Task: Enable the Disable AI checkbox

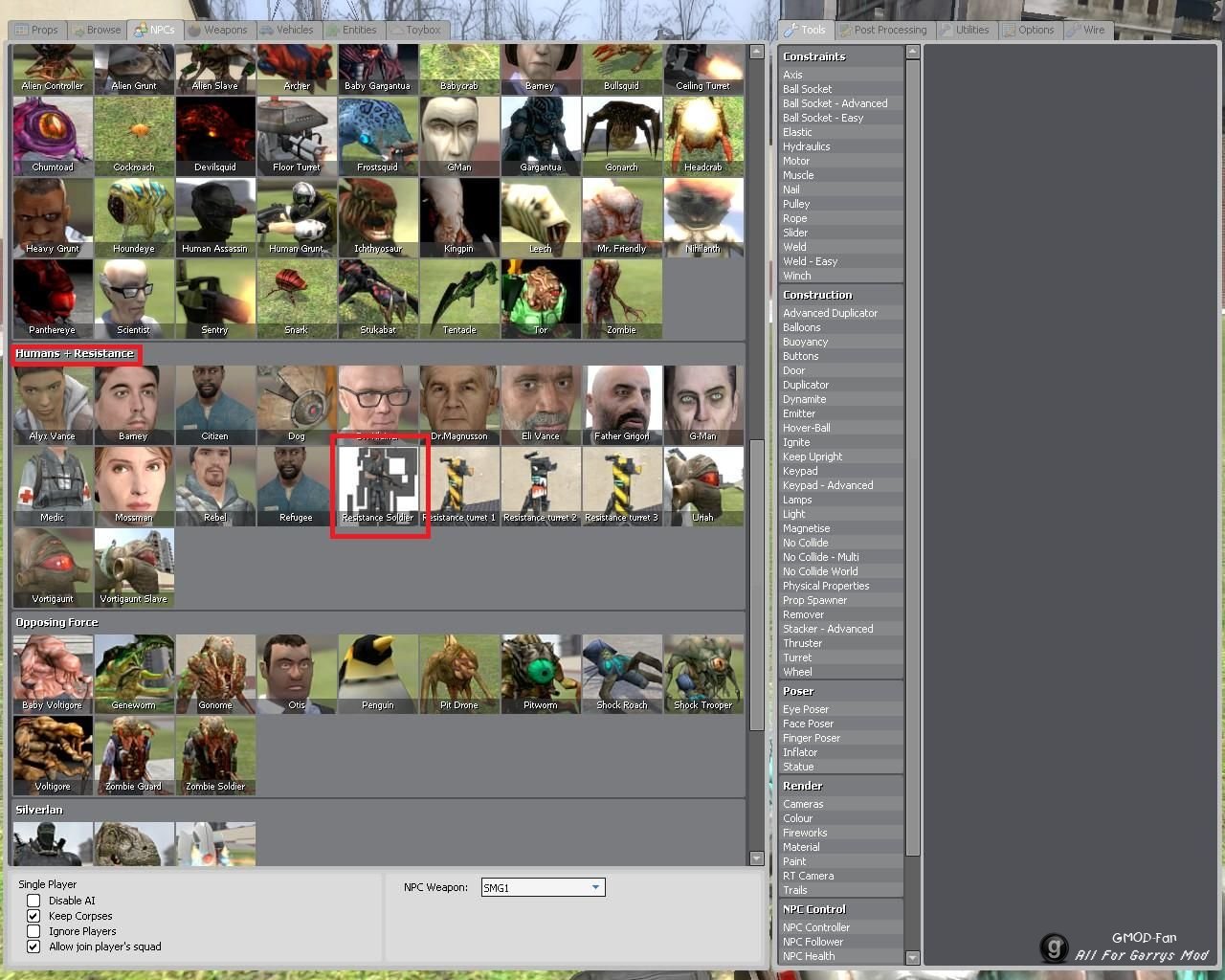Action: [x=33, y=901]
